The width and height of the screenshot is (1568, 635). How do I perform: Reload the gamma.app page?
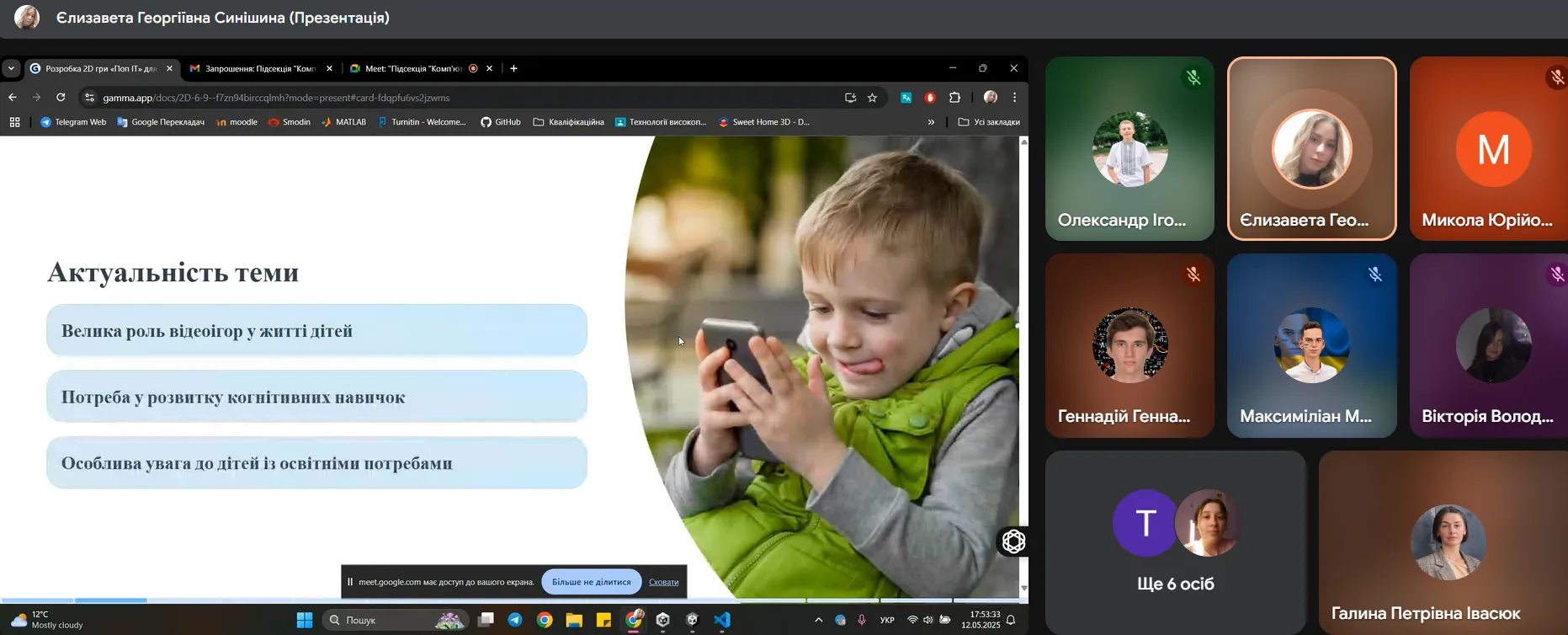(61, 98)
